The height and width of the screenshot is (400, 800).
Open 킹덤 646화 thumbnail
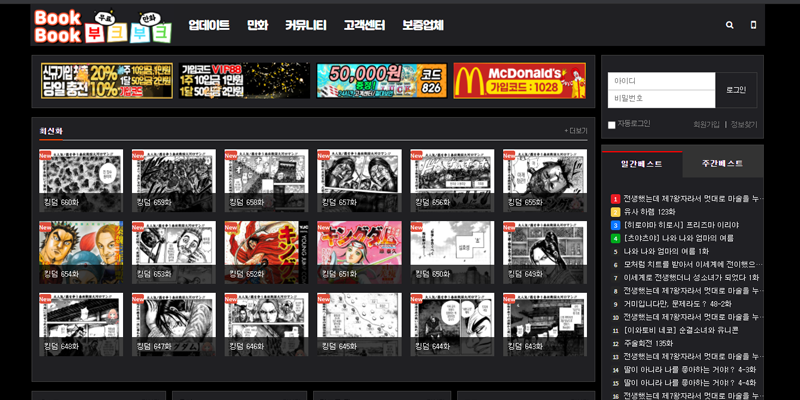[x=266, y=324]
